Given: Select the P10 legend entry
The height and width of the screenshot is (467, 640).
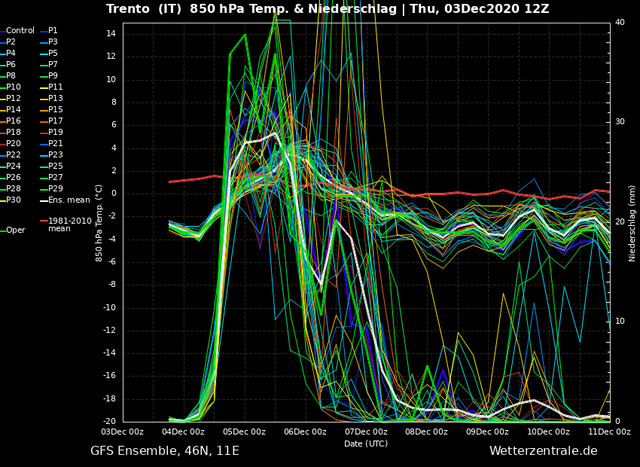Looking at the screenshot, I should [x=11, y=87].
